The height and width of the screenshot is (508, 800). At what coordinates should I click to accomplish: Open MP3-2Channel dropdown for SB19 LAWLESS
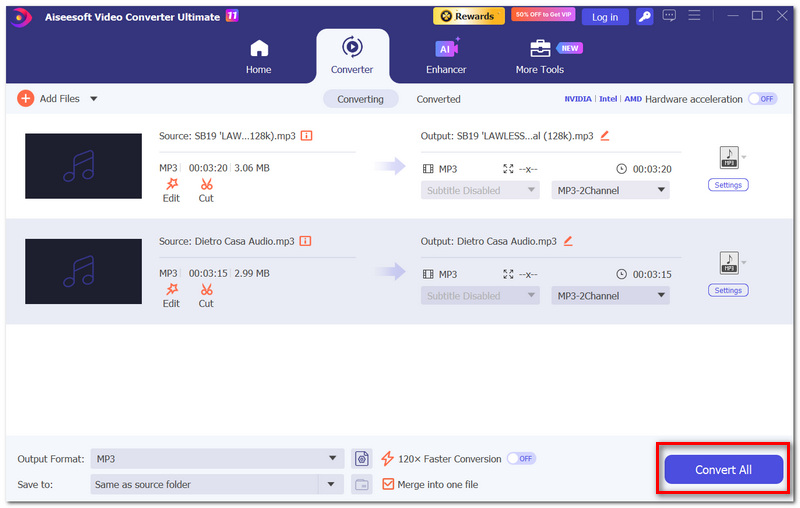pyautogui.click(x=611, y=190)
